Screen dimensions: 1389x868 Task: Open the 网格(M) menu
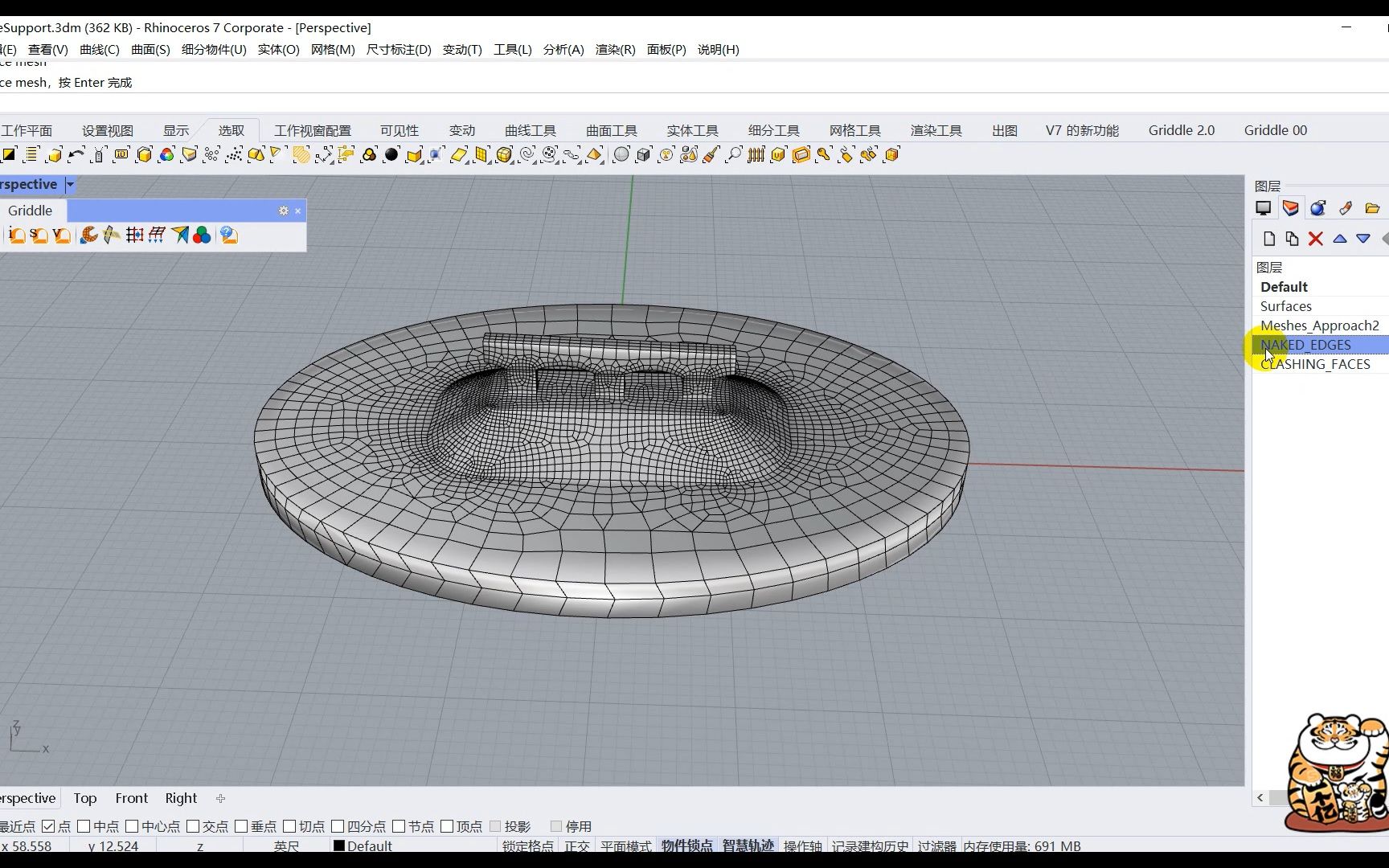[x=333, y=50]
